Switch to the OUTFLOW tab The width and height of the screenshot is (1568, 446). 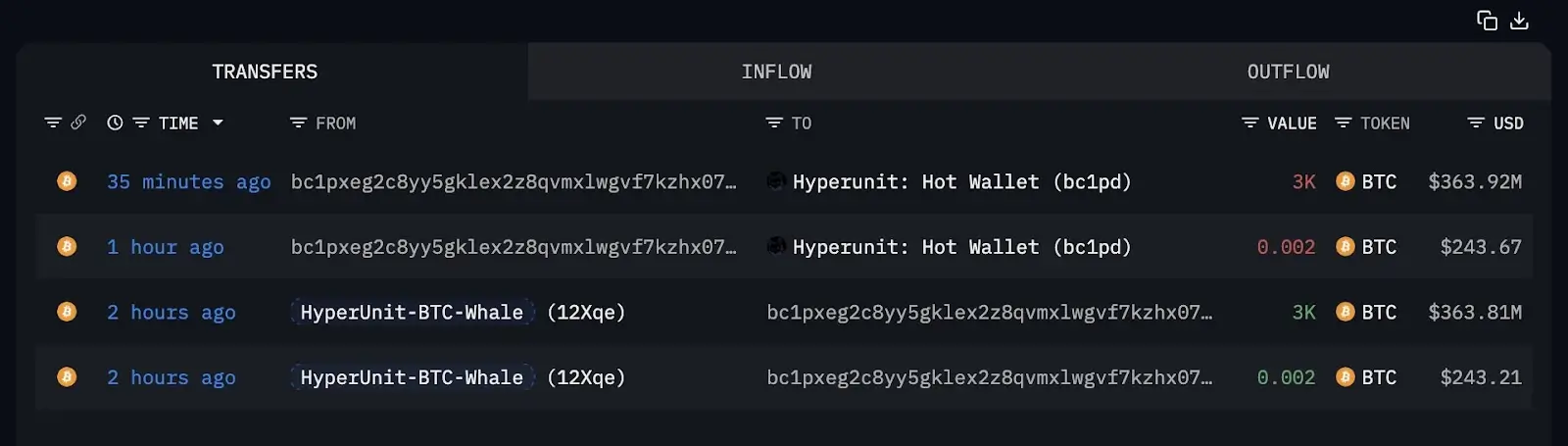1288,72
